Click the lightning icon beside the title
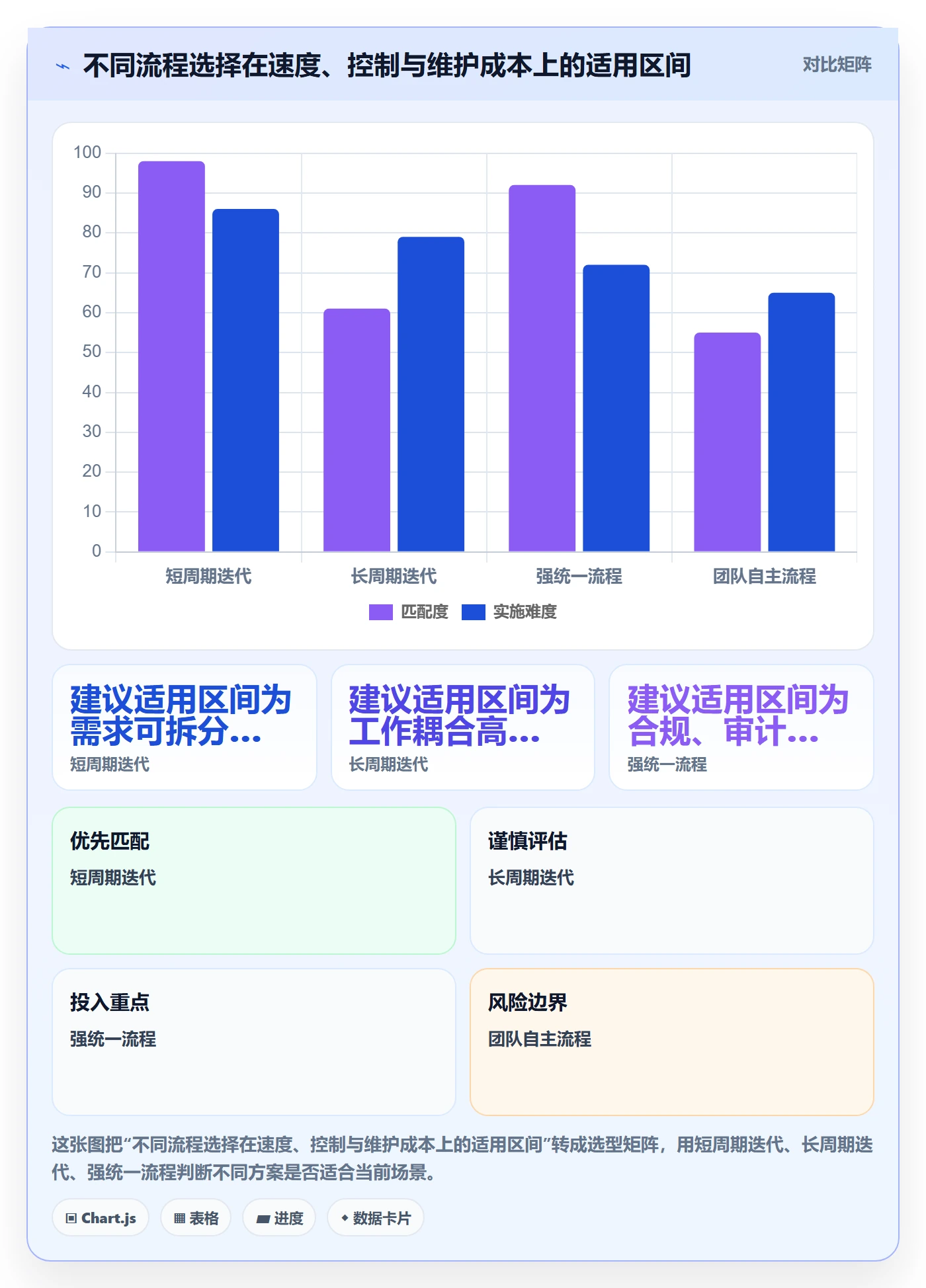The width and height of the screenshot is (926, 1288). click(x=63, y=66)
